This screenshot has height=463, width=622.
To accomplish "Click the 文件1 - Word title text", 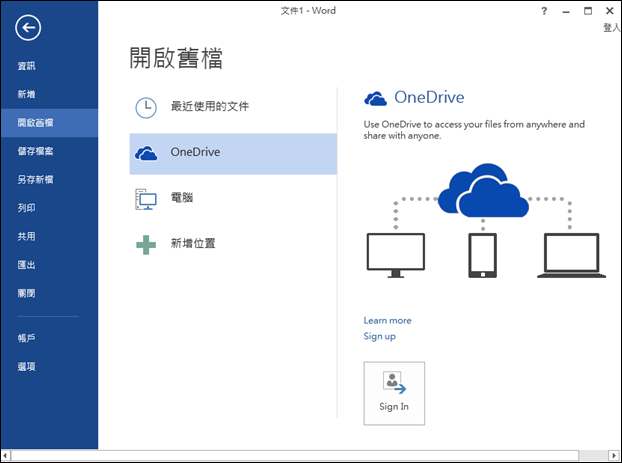I will pyautogui.click(x=308, y=11).
